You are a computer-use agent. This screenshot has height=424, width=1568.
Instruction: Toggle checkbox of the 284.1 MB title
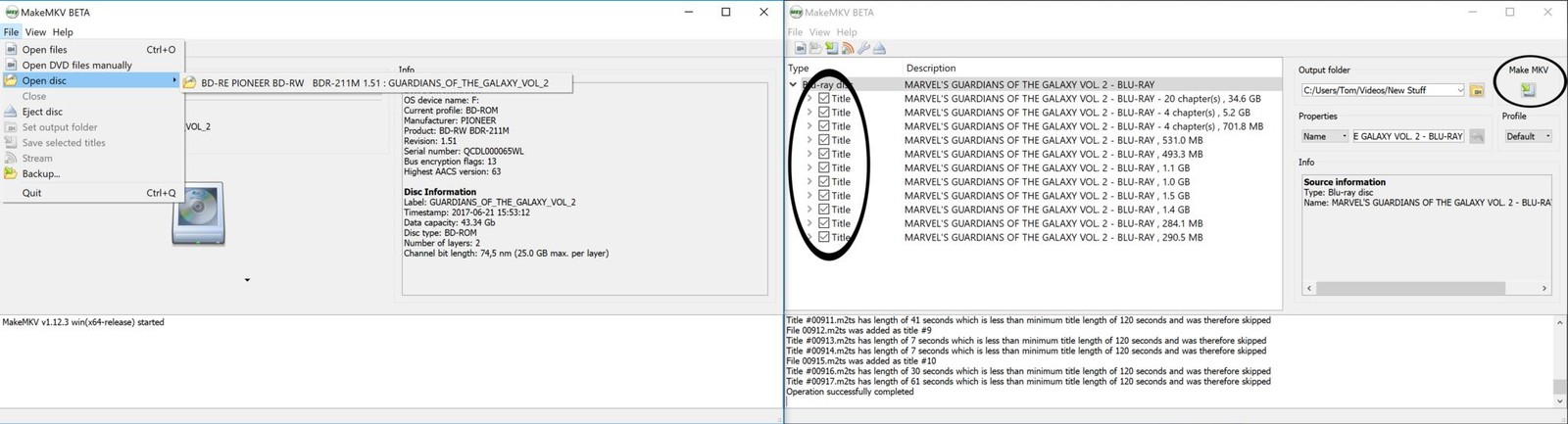[824, 223]
